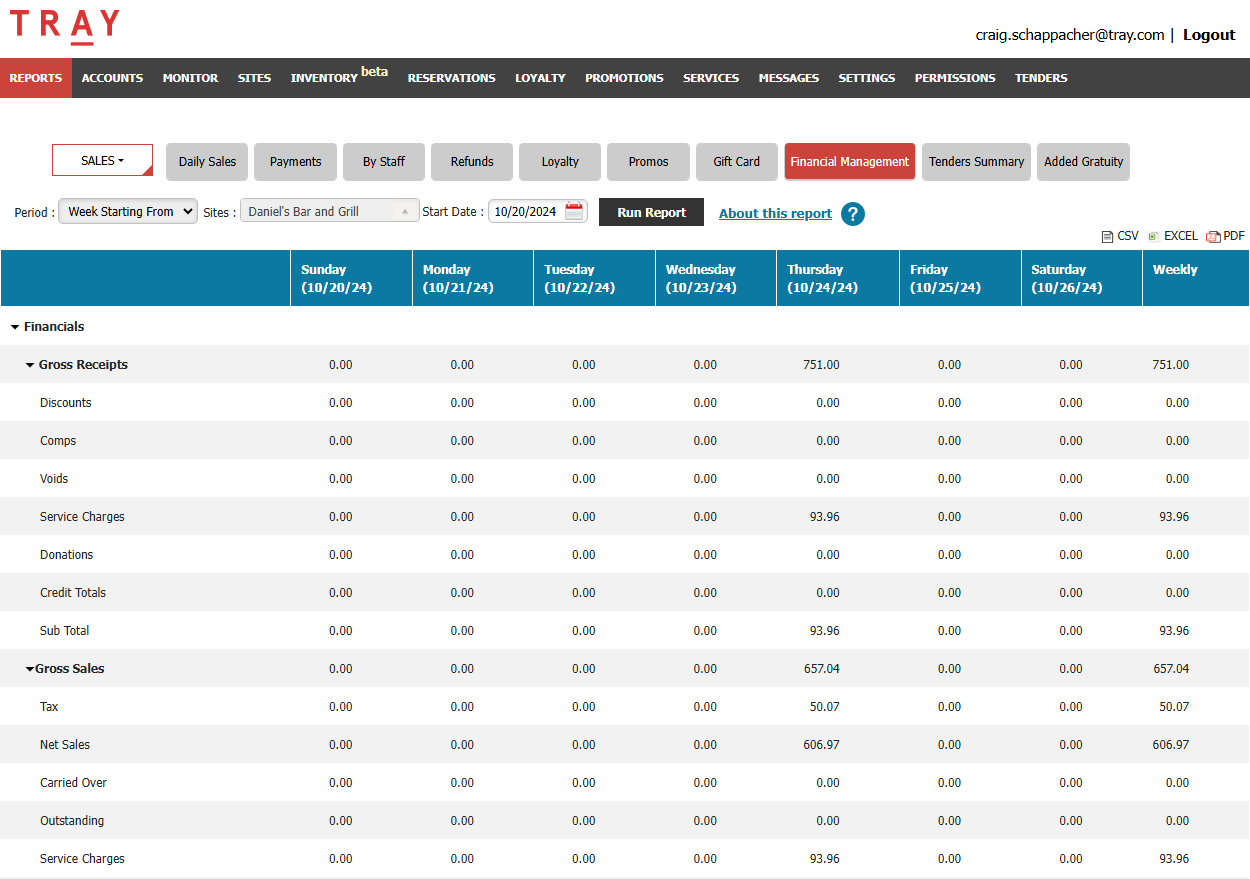The image size is (1250, 879).
Task: Open the INVENTORY beta menu
Action: pos(338,78)
